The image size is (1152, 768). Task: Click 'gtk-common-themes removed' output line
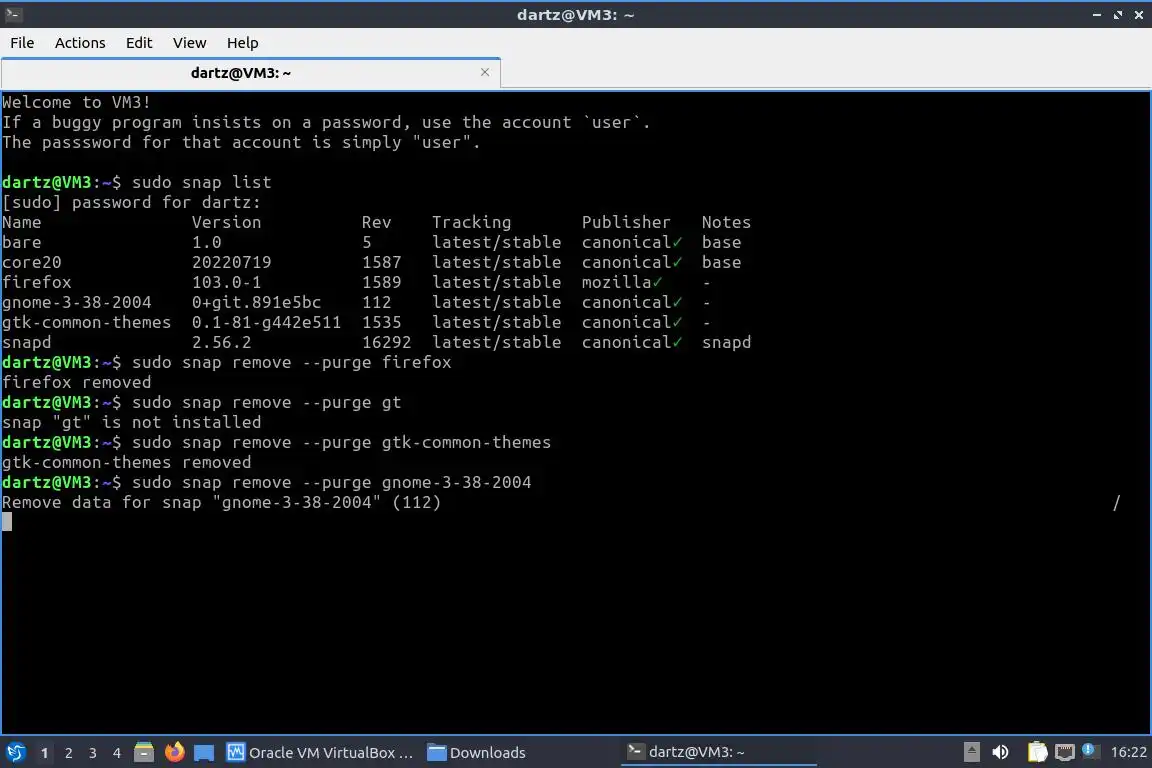[x=126, y=462]
